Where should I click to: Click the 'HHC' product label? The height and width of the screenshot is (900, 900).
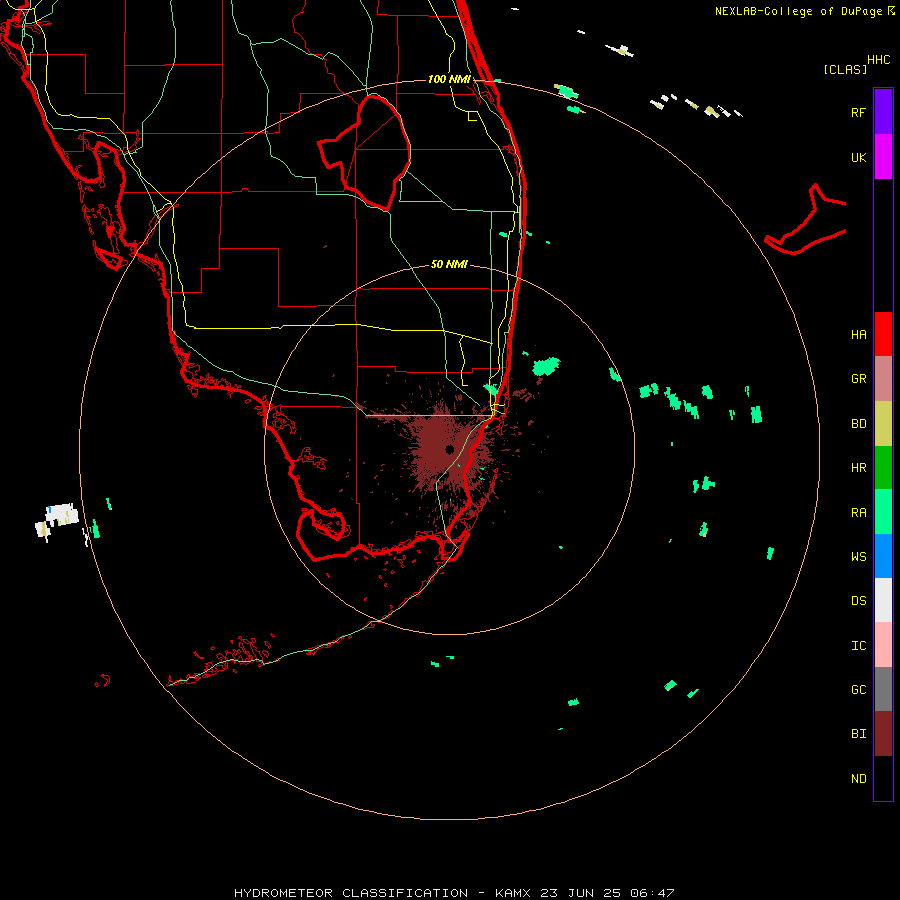point(878,60)
